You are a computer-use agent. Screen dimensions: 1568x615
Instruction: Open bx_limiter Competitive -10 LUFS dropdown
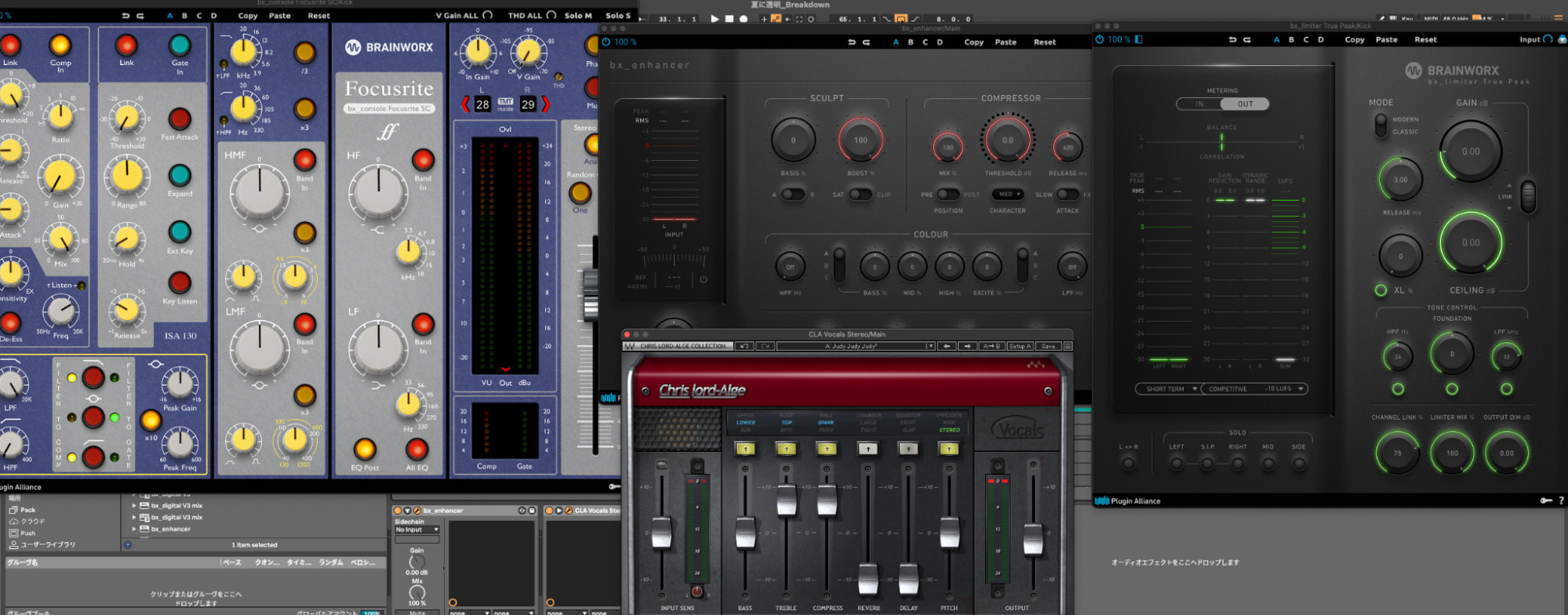pos(1254,389)
